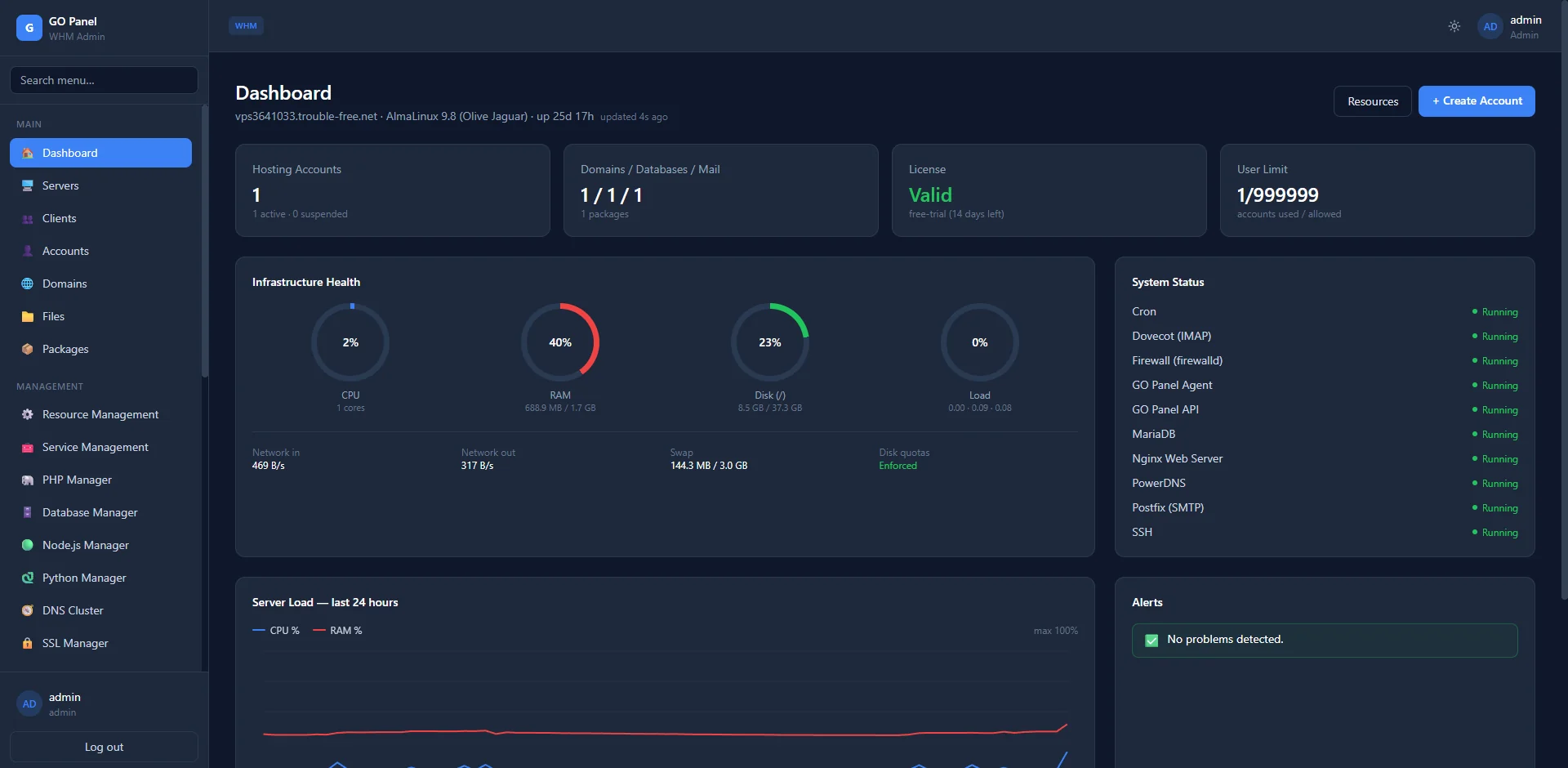This screenshot has height=768, width=1568.
Task: Click the WHM badge in header
Action: coord(246,26)
